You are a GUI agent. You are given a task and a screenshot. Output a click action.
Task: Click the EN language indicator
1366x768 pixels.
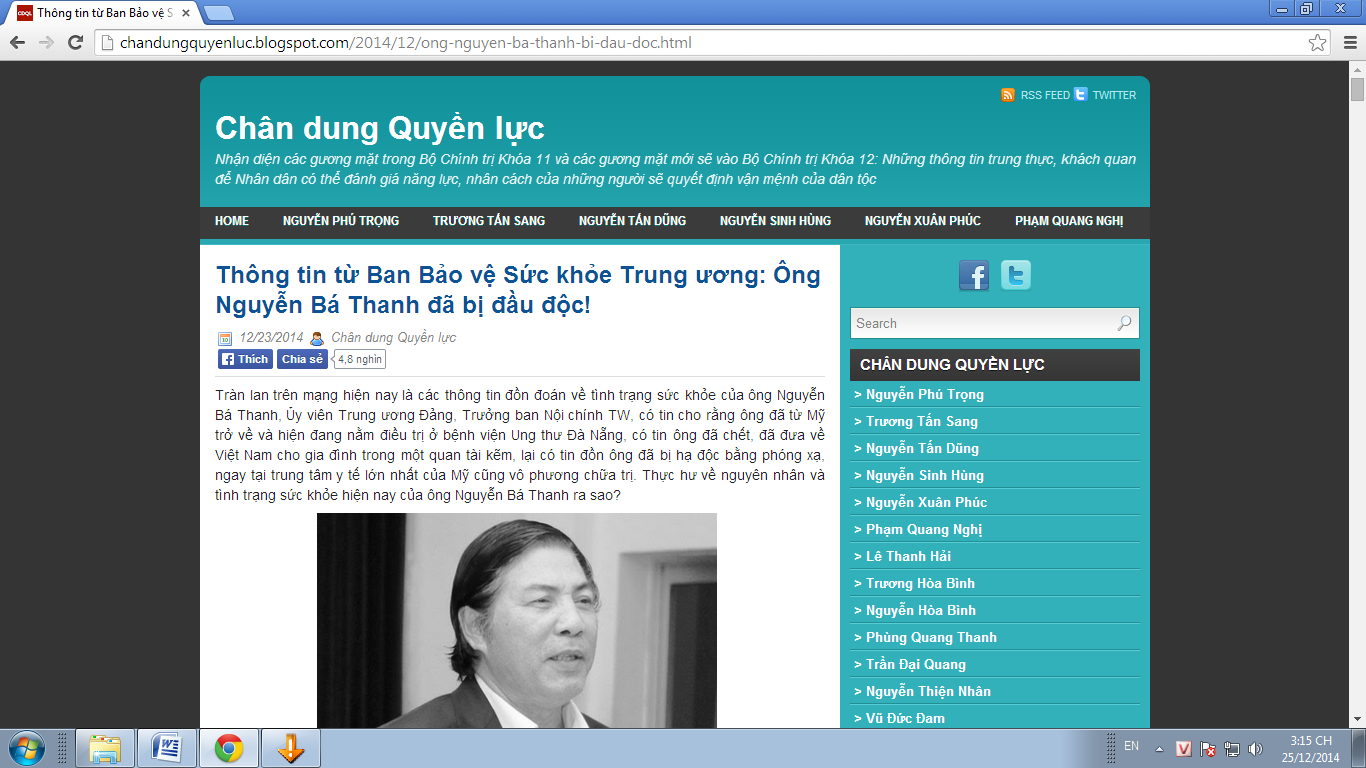tap(1131, 746)
